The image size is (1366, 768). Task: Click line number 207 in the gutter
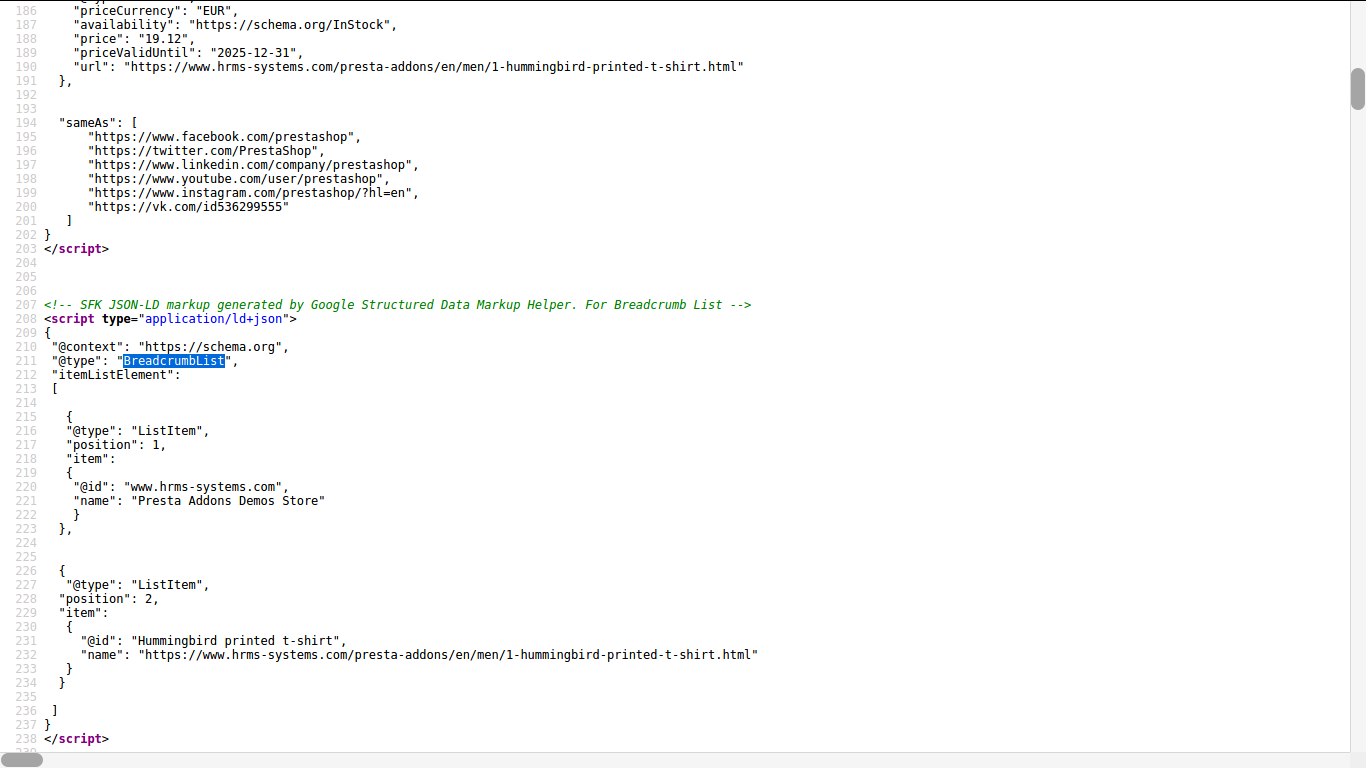(26, 305)
